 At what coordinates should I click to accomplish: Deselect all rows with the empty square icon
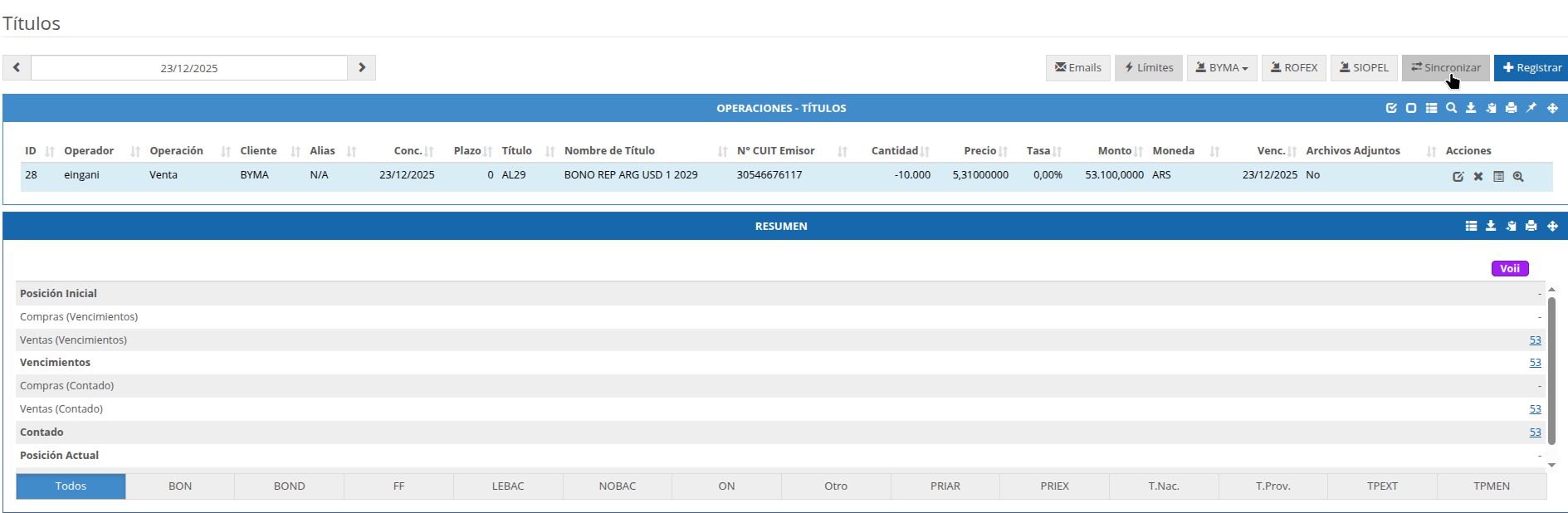point(1411,108)
